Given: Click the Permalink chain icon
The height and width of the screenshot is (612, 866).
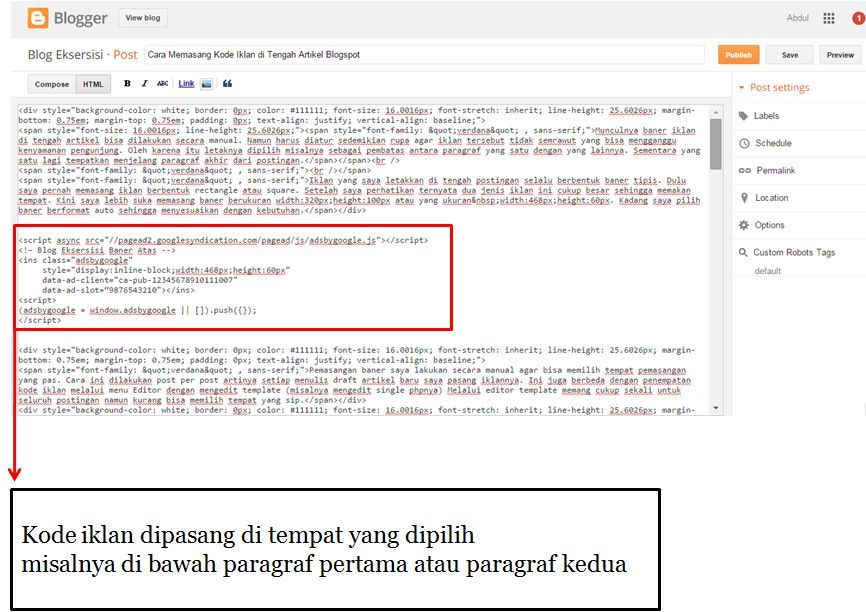Looking at the screenshot, I should tap(744, 170).
